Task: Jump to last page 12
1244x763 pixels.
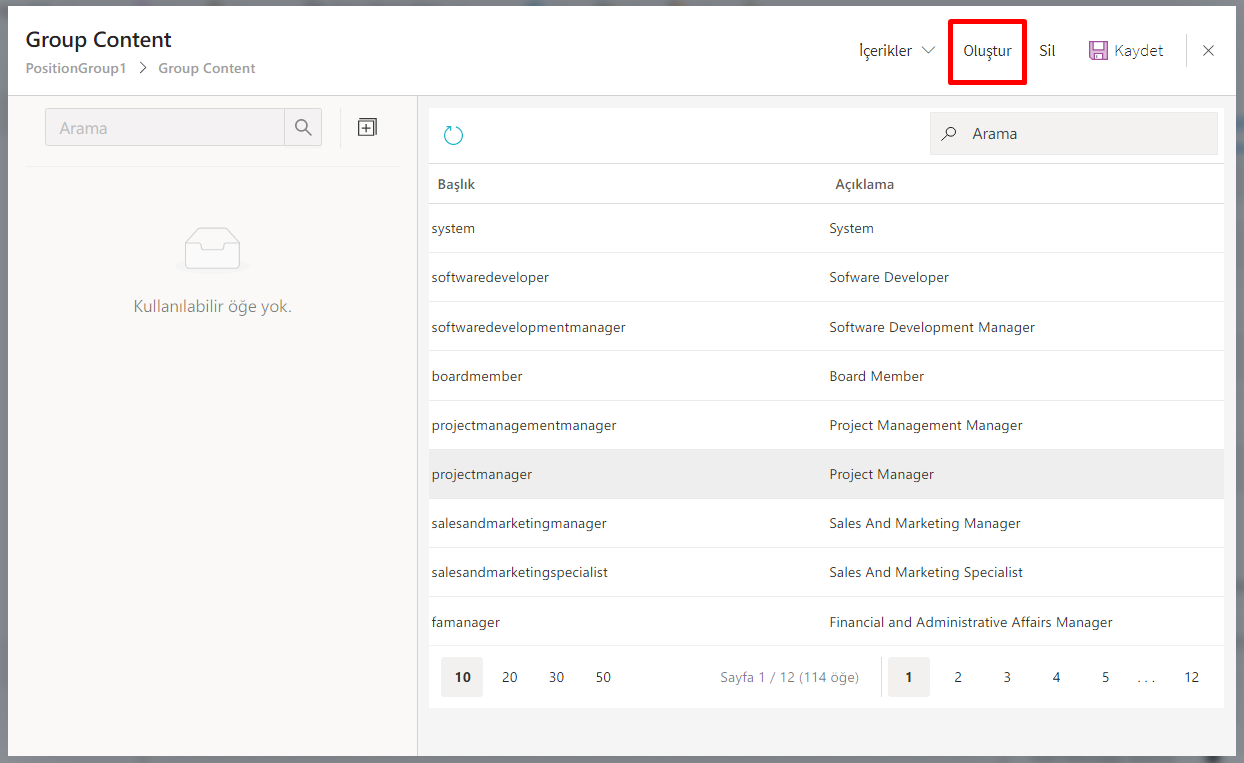Action: point(1191,678)
